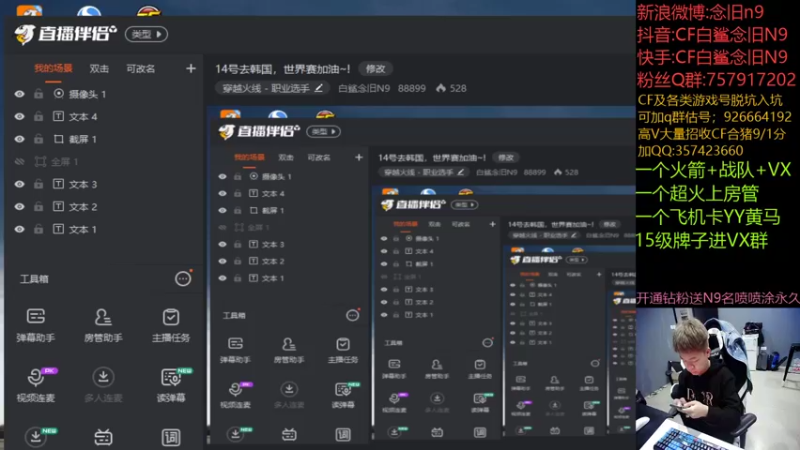This screenshot has width=800, height=450.
Task: Expand the 类型 selector next to logo
Action: [x=146, y=34]
